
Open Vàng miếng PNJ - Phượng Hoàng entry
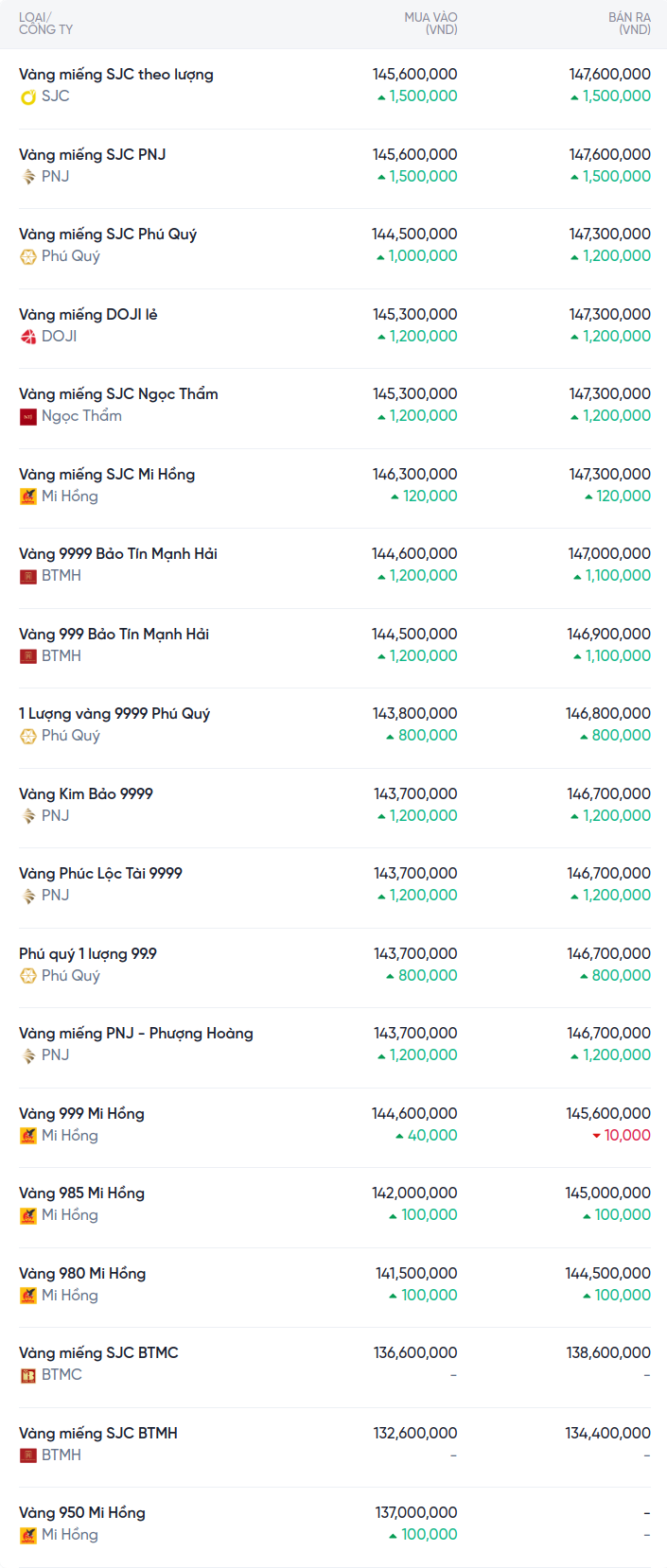135,1034
